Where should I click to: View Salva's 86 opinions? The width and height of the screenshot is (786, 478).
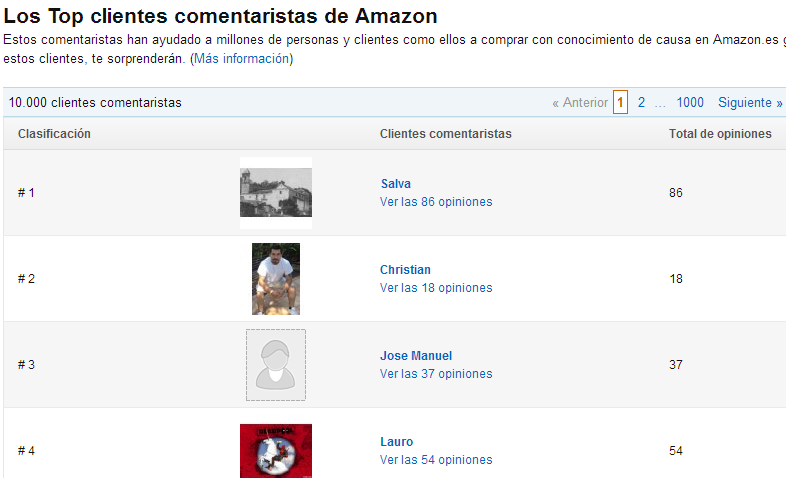tap(436, 202)
